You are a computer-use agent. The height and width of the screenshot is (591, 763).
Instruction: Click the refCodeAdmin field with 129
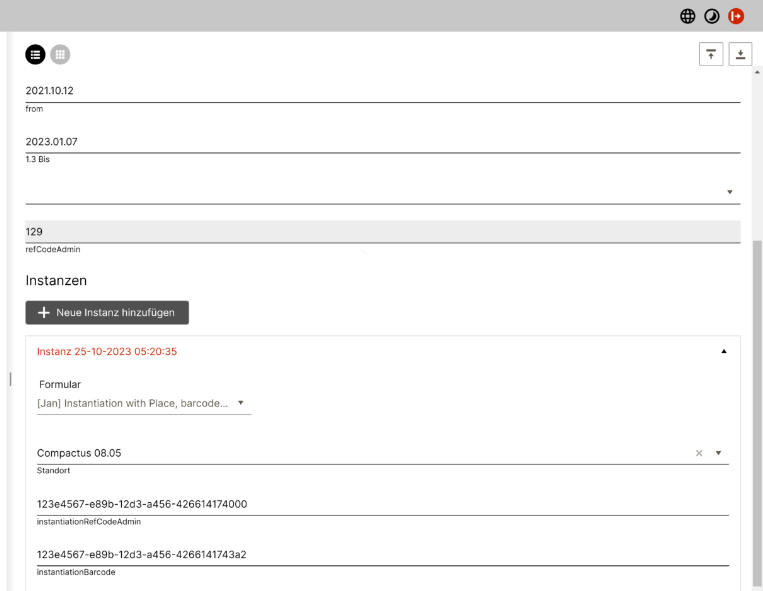382,231
